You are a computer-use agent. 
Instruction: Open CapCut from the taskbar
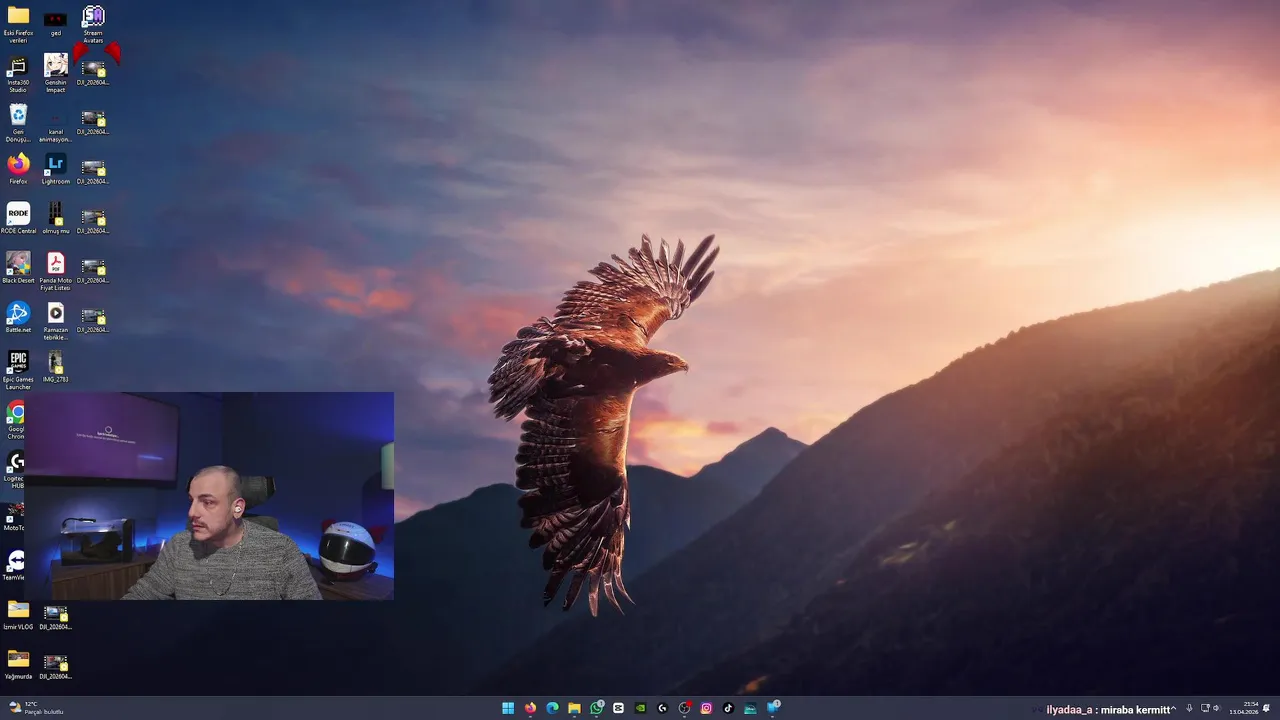[618, 708]
